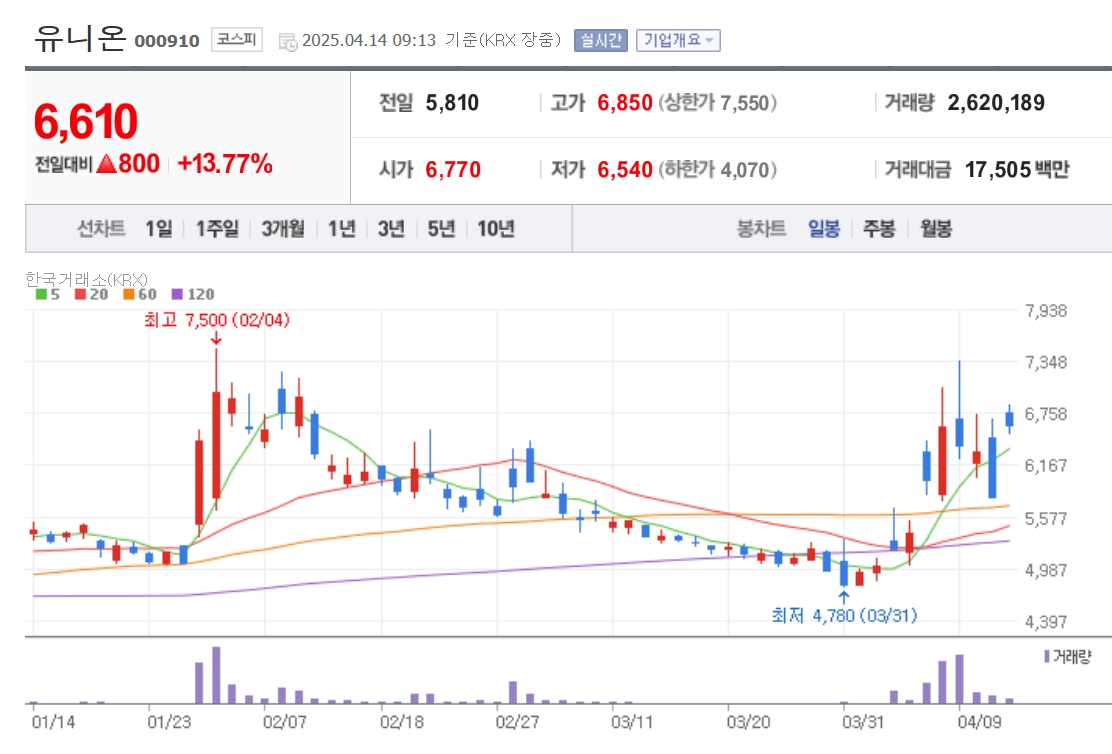This screenshot has height=754, width=1112.
Task: Click the green 5-day moving average swatch
Action: [x=41, y=294]
